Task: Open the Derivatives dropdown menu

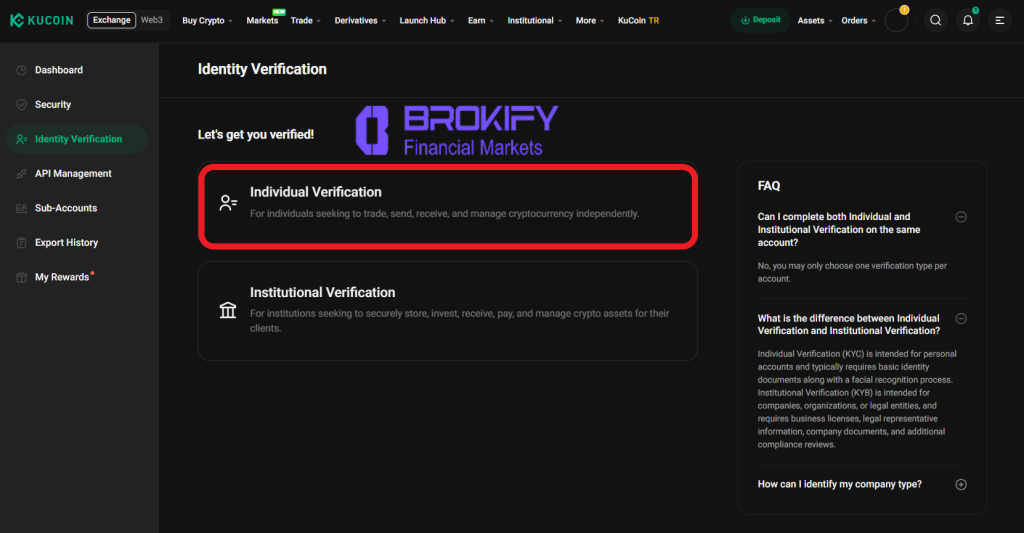Action: [x=360, y=20]
